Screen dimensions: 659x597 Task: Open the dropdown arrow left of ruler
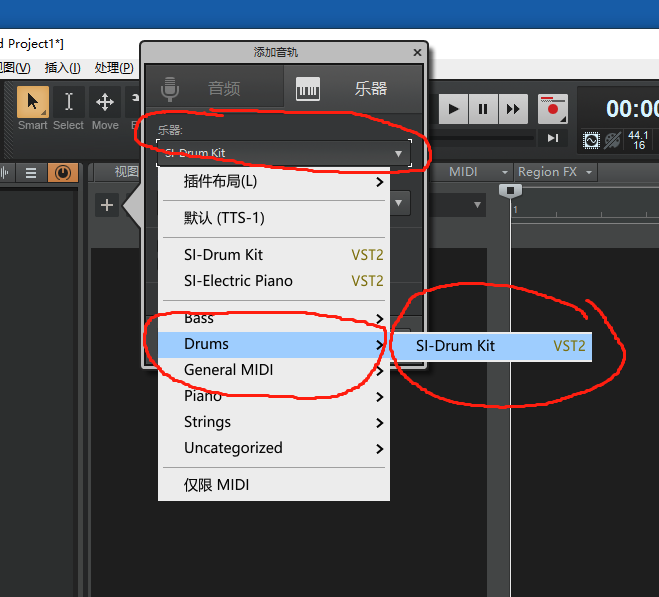[477, 205]
